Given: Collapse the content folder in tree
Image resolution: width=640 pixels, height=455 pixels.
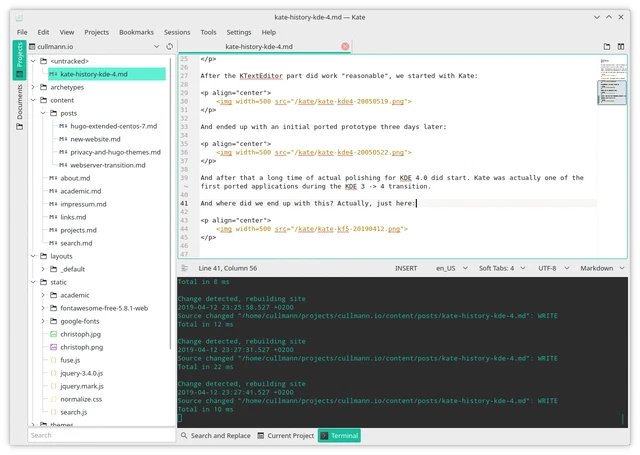Looking at the screenshot, I should click(x=33, y=100).
